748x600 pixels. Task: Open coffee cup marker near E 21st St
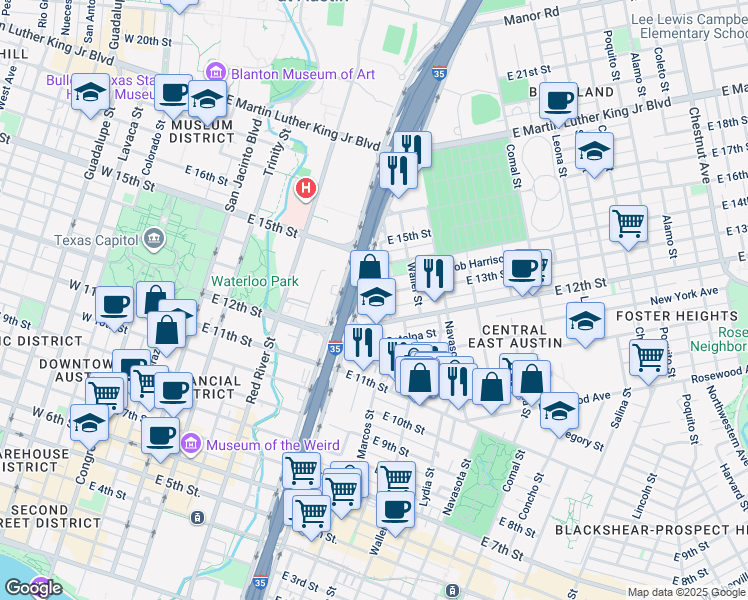click(558, 100)
